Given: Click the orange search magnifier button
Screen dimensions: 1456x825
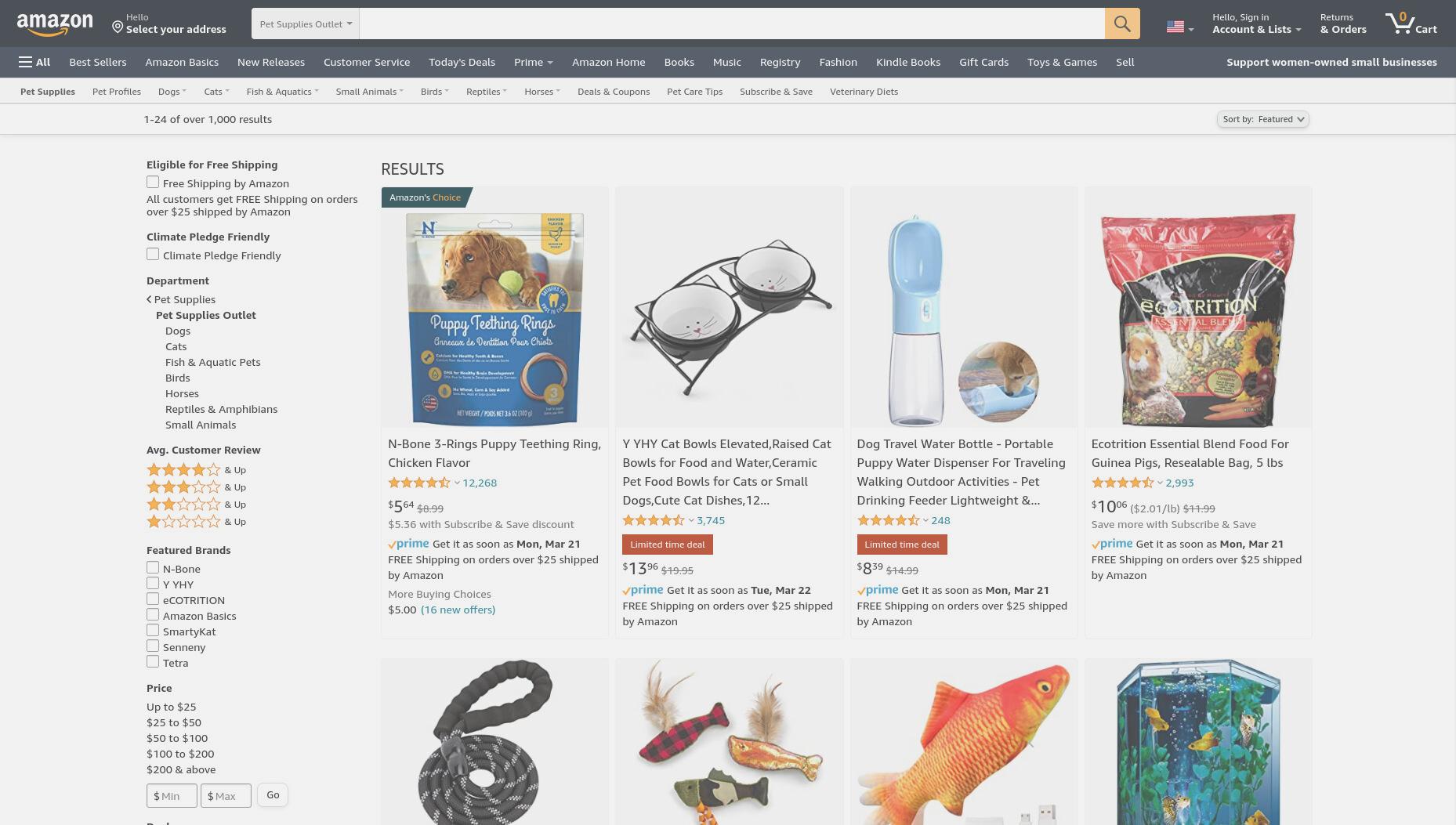Looking at the screenshot, I should pos(1122,24).
